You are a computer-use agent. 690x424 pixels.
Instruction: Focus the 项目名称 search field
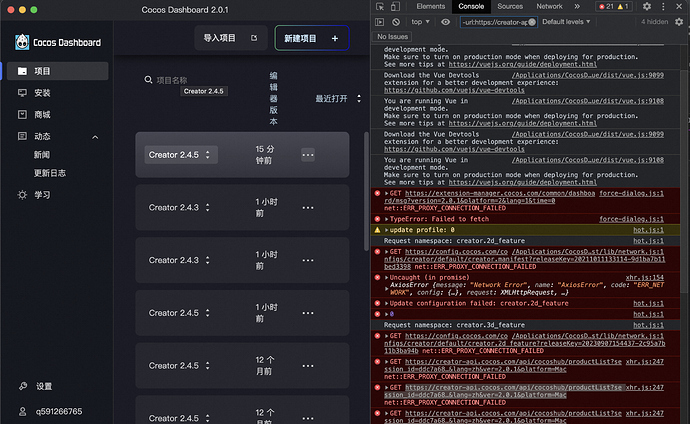pos(172,80)
